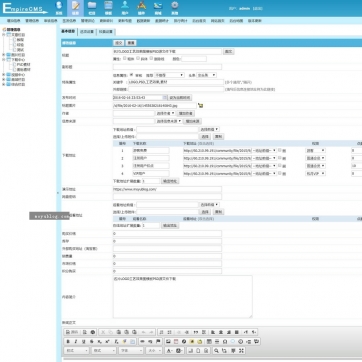
Task: Click the Source (源码) button in editor
Action: tap(72, 332)
